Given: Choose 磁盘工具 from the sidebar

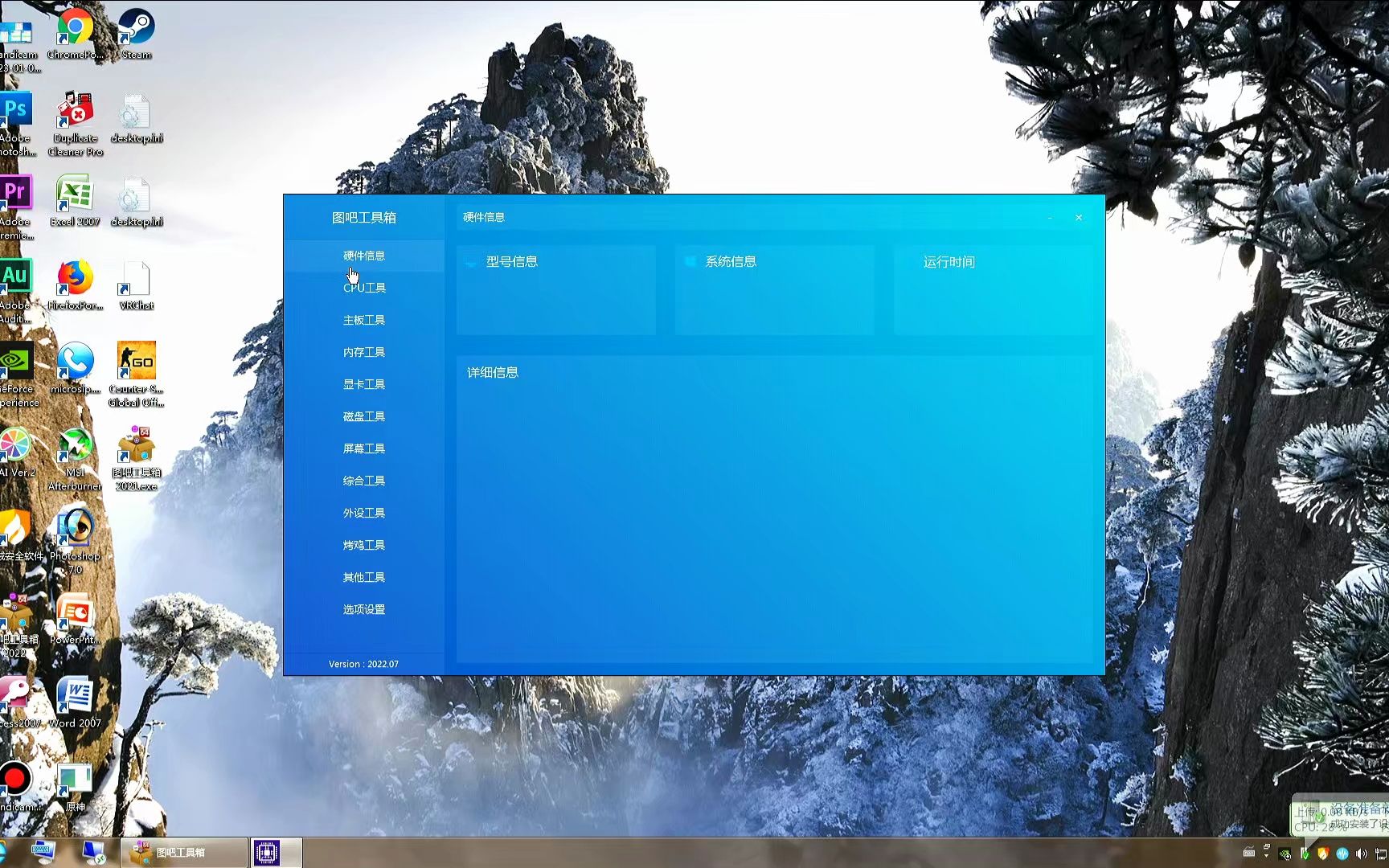Looking at the screenshot, I should 364,416.
